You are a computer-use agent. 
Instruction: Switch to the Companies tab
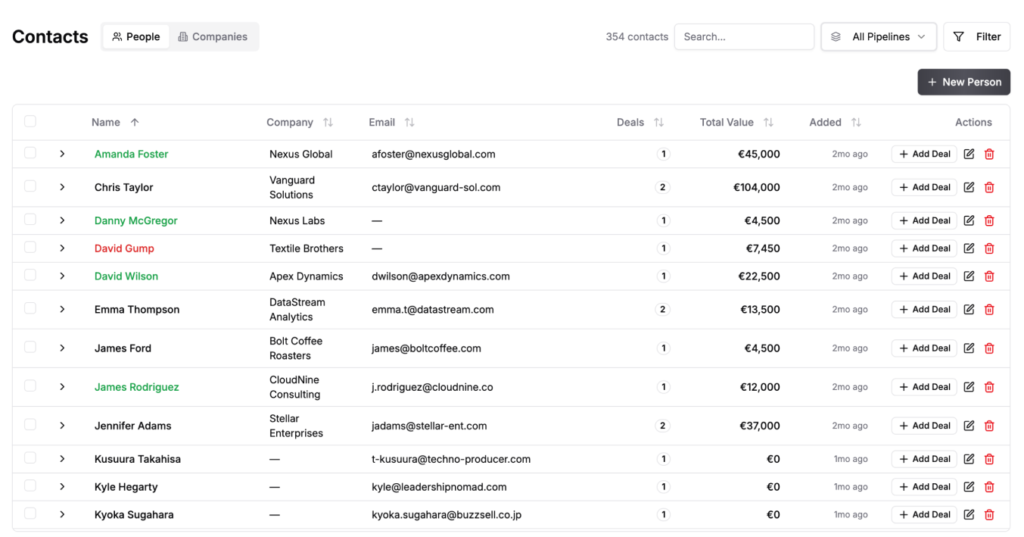pyautogui.click(x=213, y=37)
